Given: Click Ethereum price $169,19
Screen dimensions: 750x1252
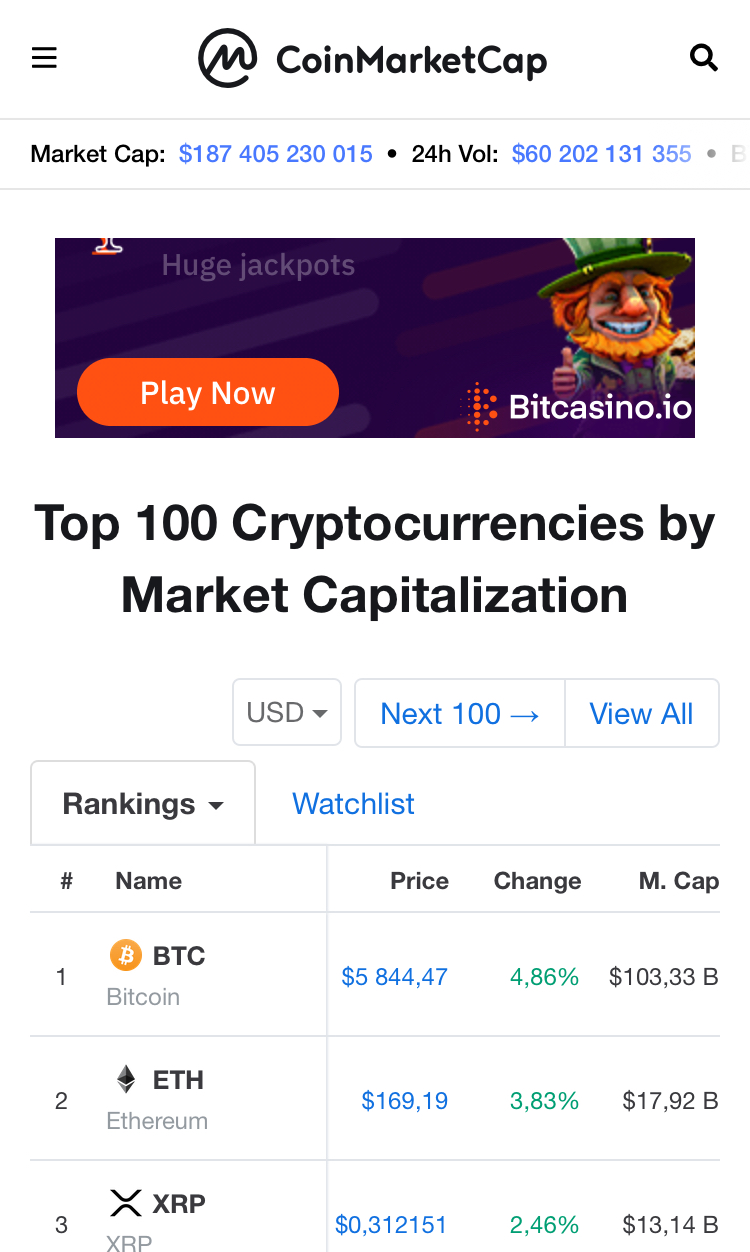Looking at the screenshot, I should [x=404, y=1101].
